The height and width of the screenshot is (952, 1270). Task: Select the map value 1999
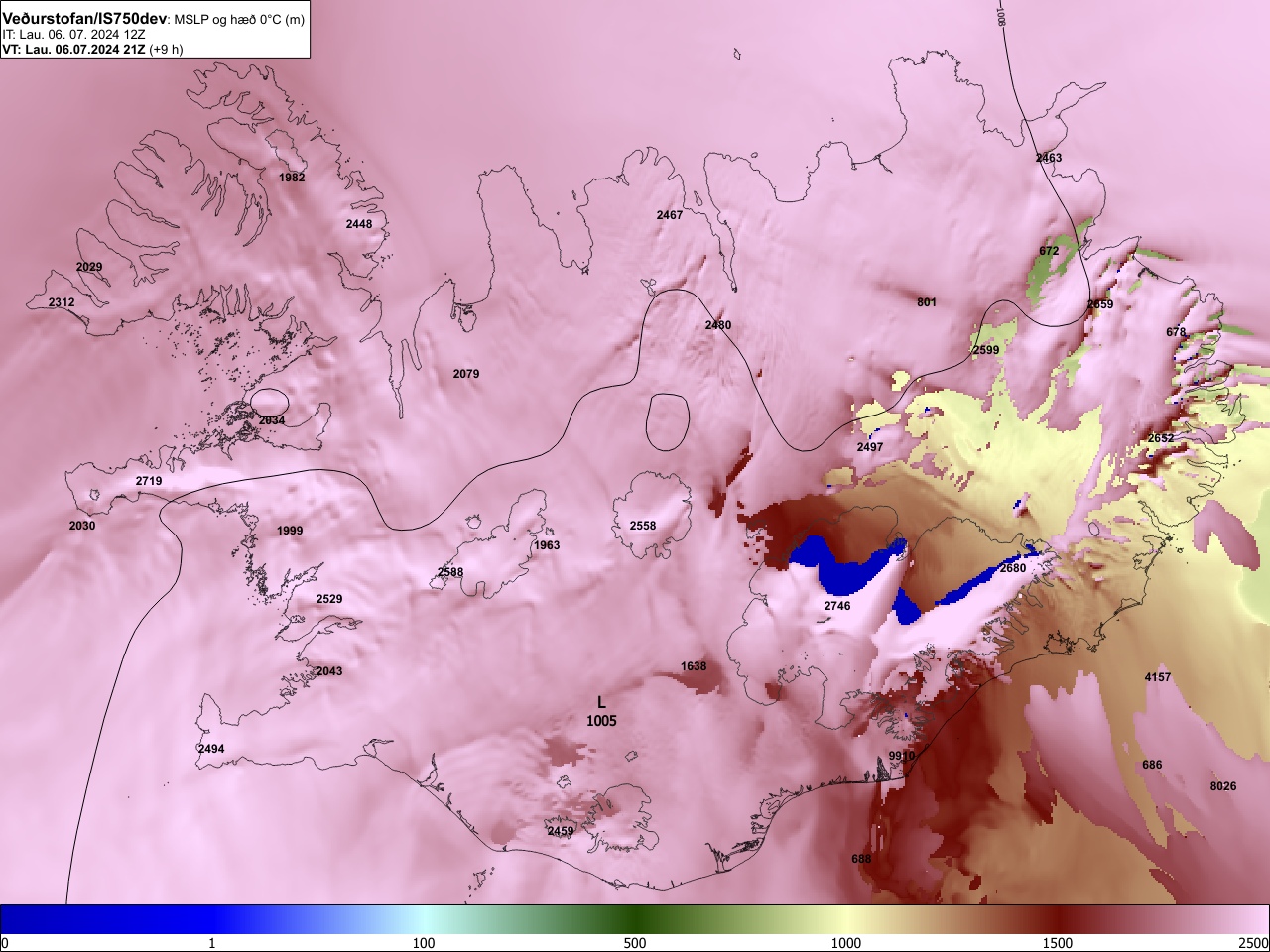point(290,531)
